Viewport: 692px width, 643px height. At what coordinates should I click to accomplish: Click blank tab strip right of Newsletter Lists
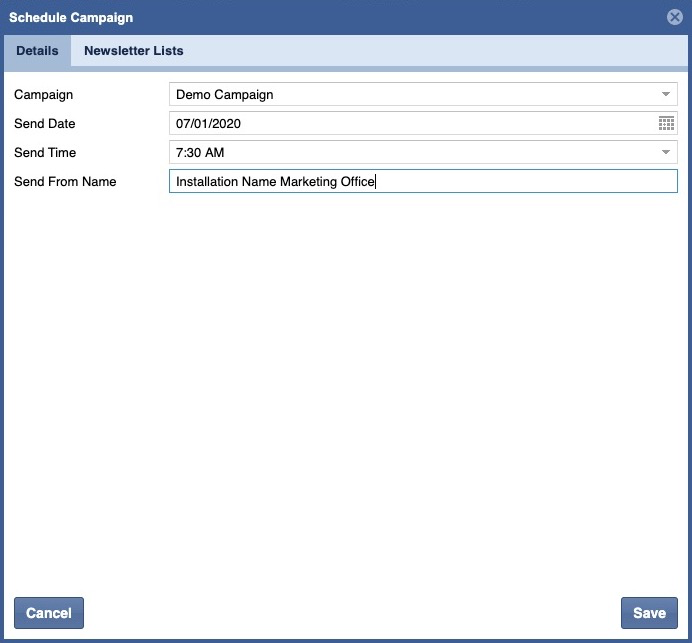click(430, 51)
